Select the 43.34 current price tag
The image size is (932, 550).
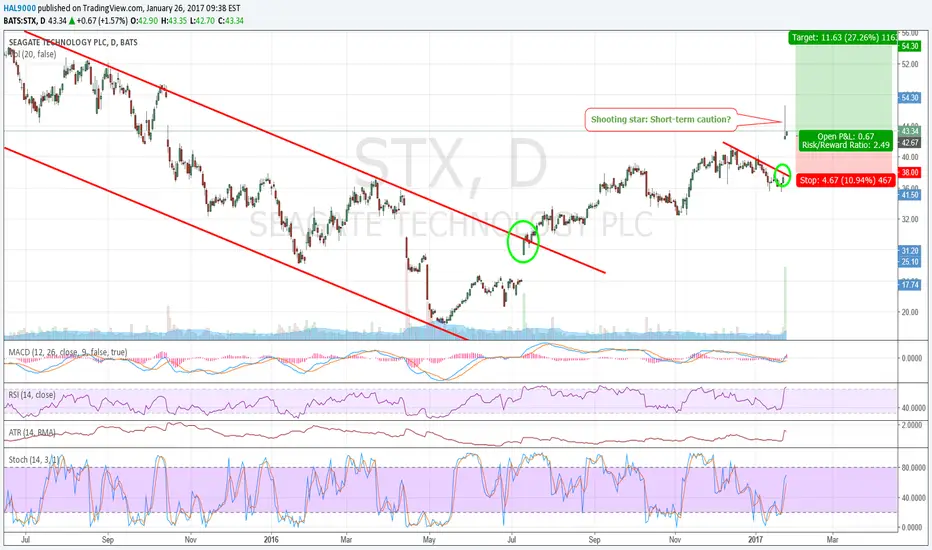910,131
